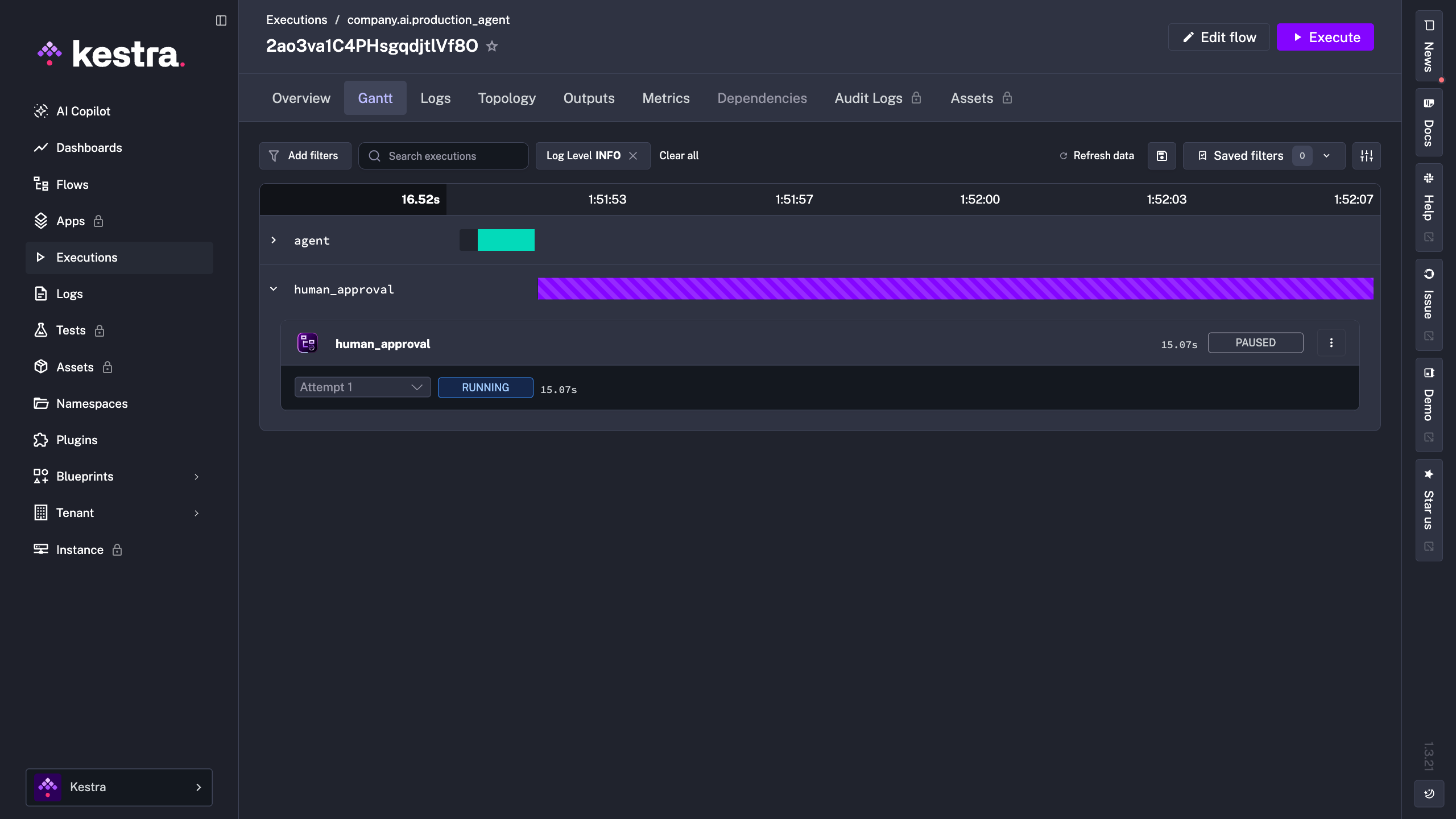Expand the Blueprints submenu
Screen dimensions: 1456x819
[119, 476]
